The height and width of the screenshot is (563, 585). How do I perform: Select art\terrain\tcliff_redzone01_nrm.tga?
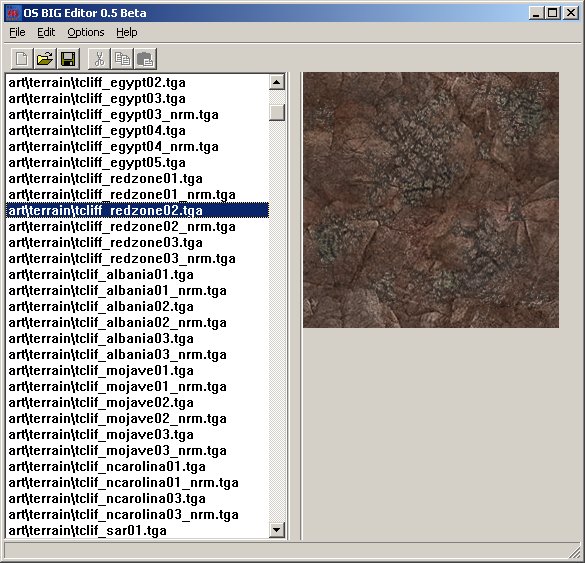coord(137,195)
